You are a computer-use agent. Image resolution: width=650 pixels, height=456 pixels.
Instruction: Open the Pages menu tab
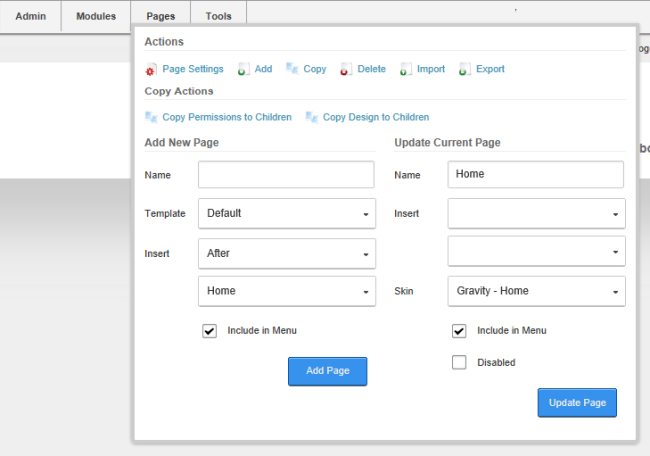161,16
